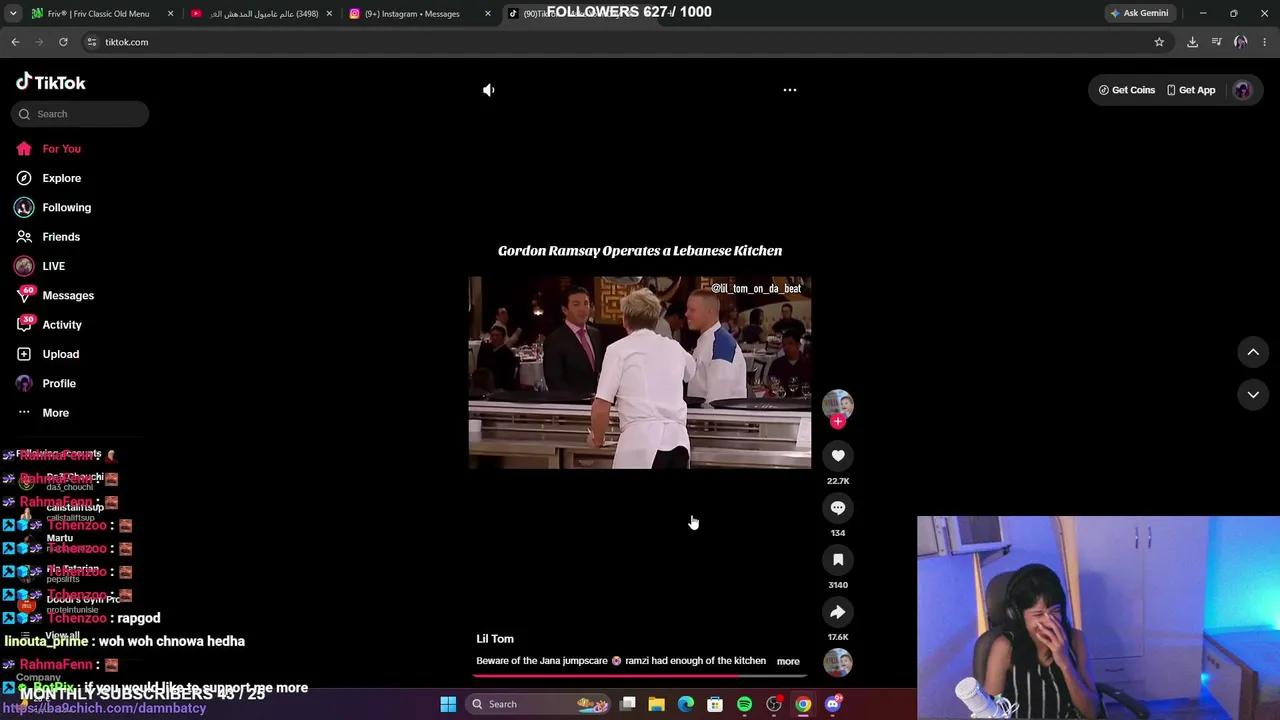Click the Chrome icon on the taskbar
The image size is (1280, 720).
tap(803, 704)
